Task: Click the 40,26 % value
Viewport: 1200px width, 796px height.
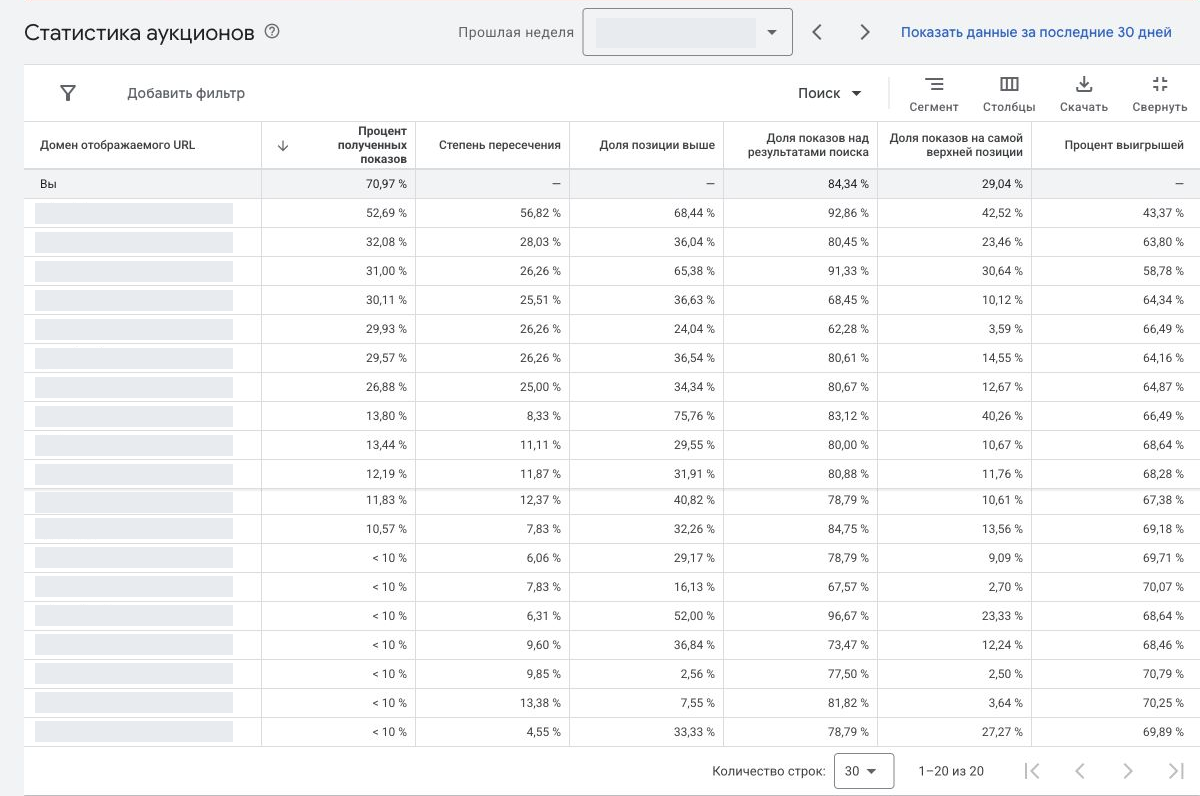Action: pyautogui.click(x=1003, y=416)
